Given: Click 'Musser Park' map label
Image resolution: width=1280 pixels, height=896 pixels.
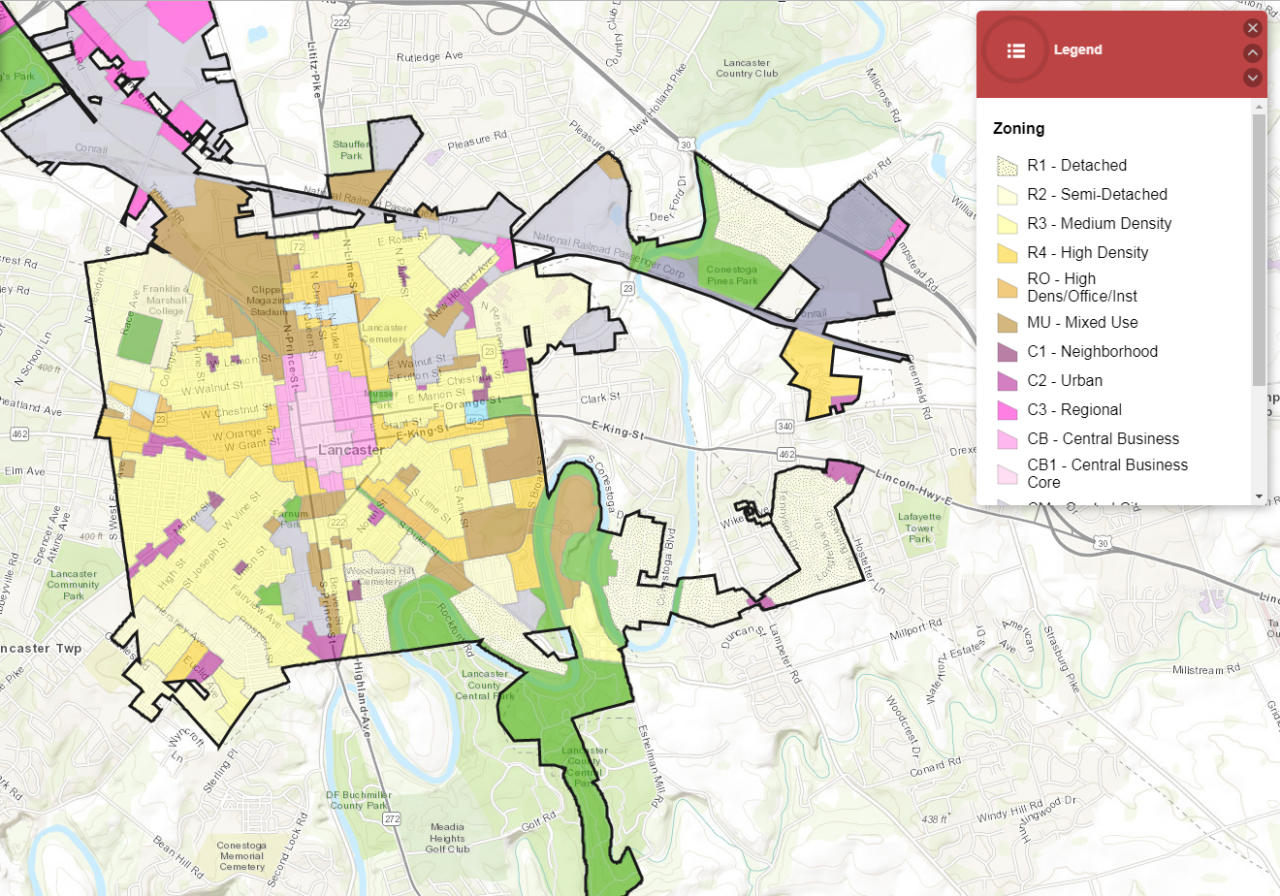Looking at the screenshot, I should (380, 400).
